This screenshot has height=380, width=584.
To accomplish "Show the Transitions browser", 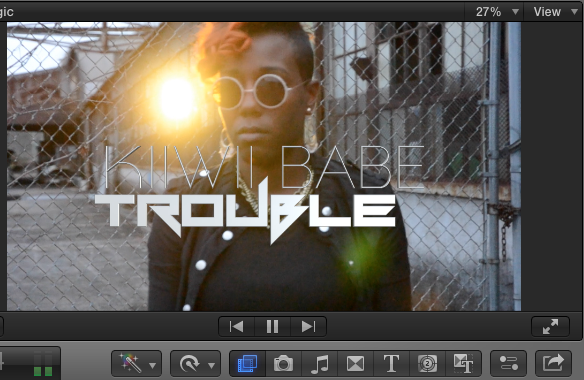I will tap(355, 363).
